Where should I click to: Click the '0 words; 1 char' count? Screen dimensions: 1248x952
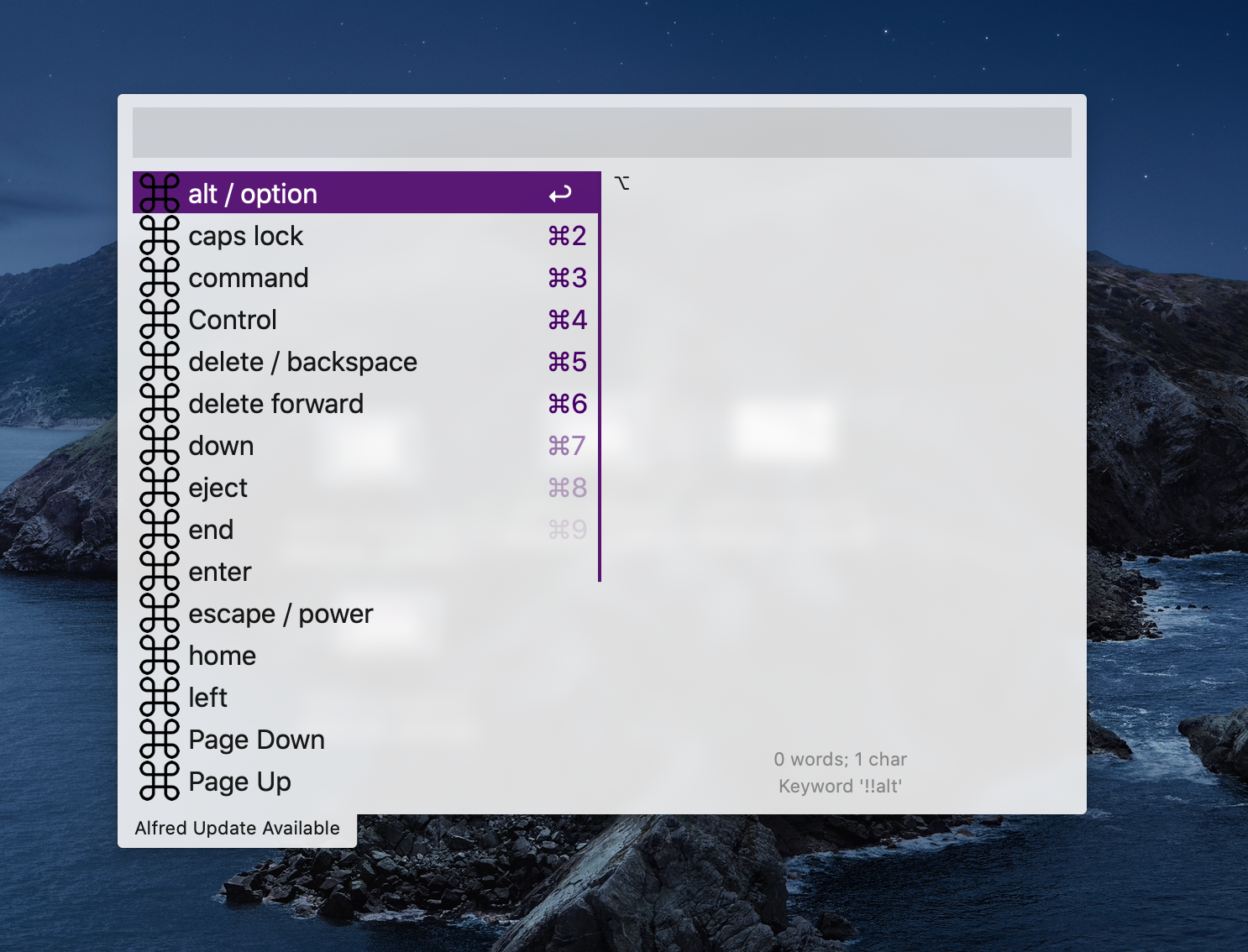click(x=841, y=760)
